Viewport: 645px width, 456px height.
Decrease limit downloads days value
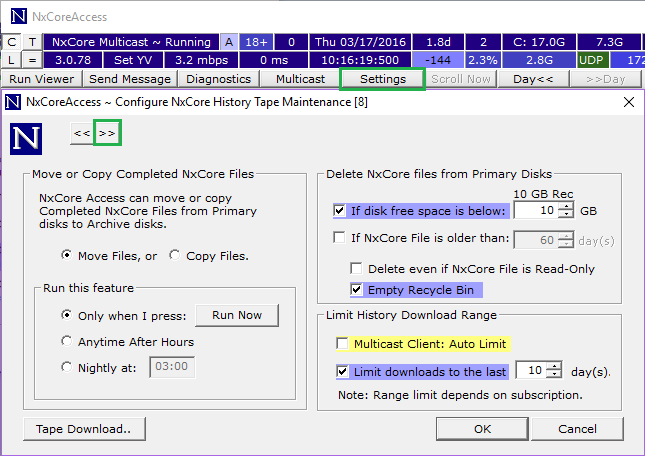point(555,374)
